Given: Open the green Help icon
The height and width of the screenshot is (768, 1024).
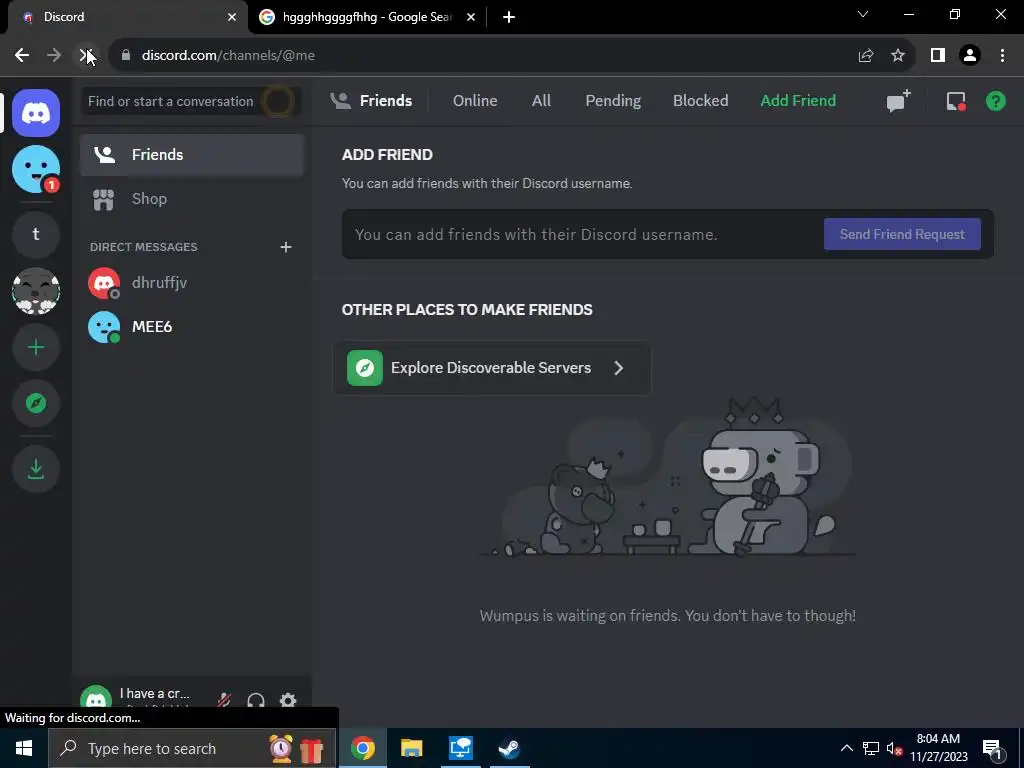Looking at the screenshot, I should [995, 101].
